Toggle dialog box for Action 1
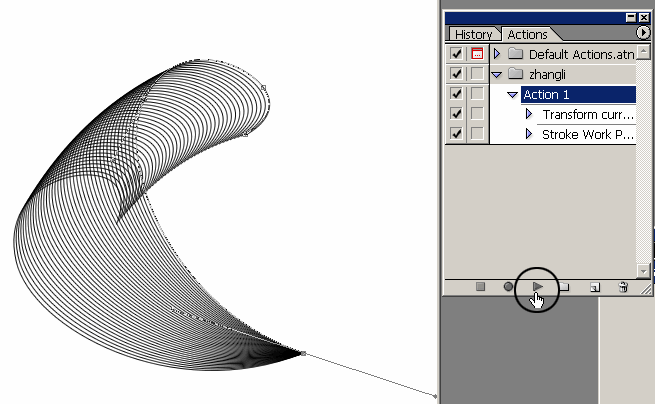The image size is (655, 404). point(477,93)
